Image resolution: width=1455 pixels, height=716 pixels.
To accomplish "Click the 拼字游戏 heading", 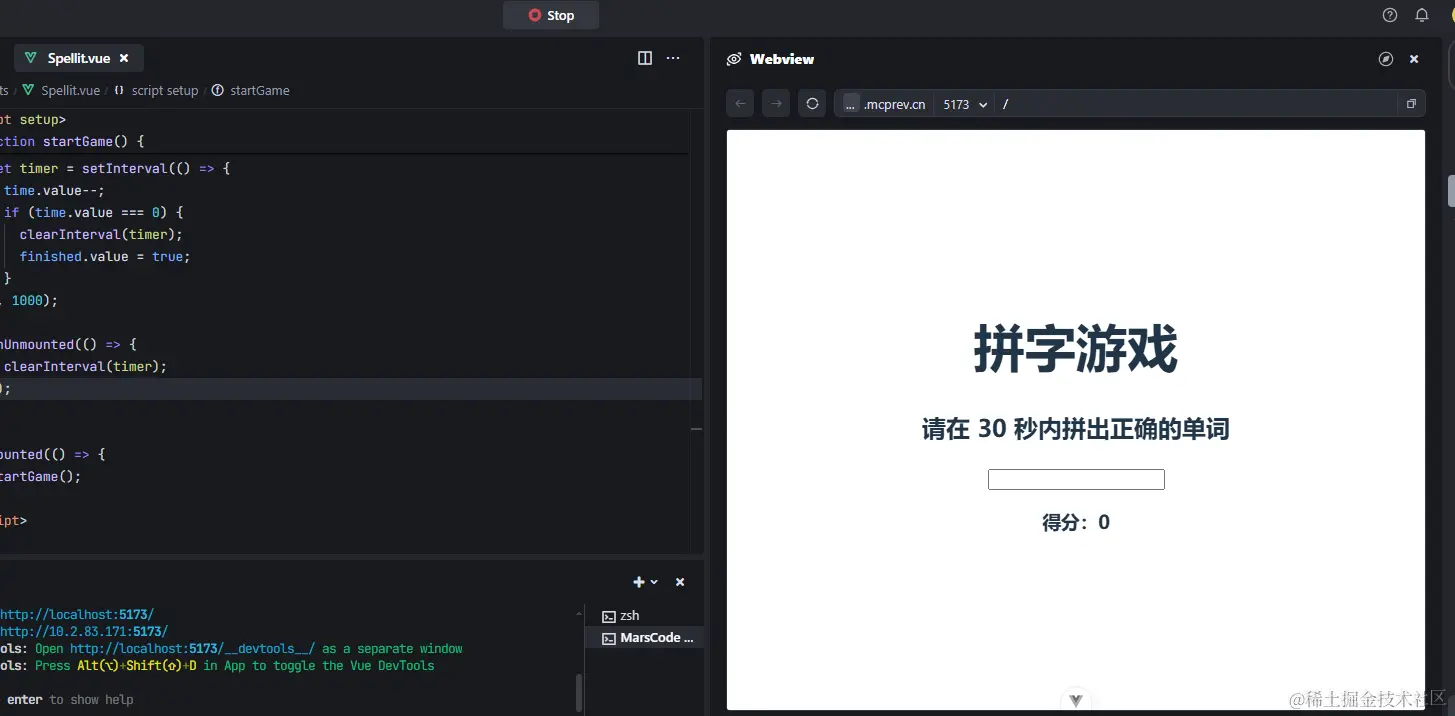I will pos(1076,349).
